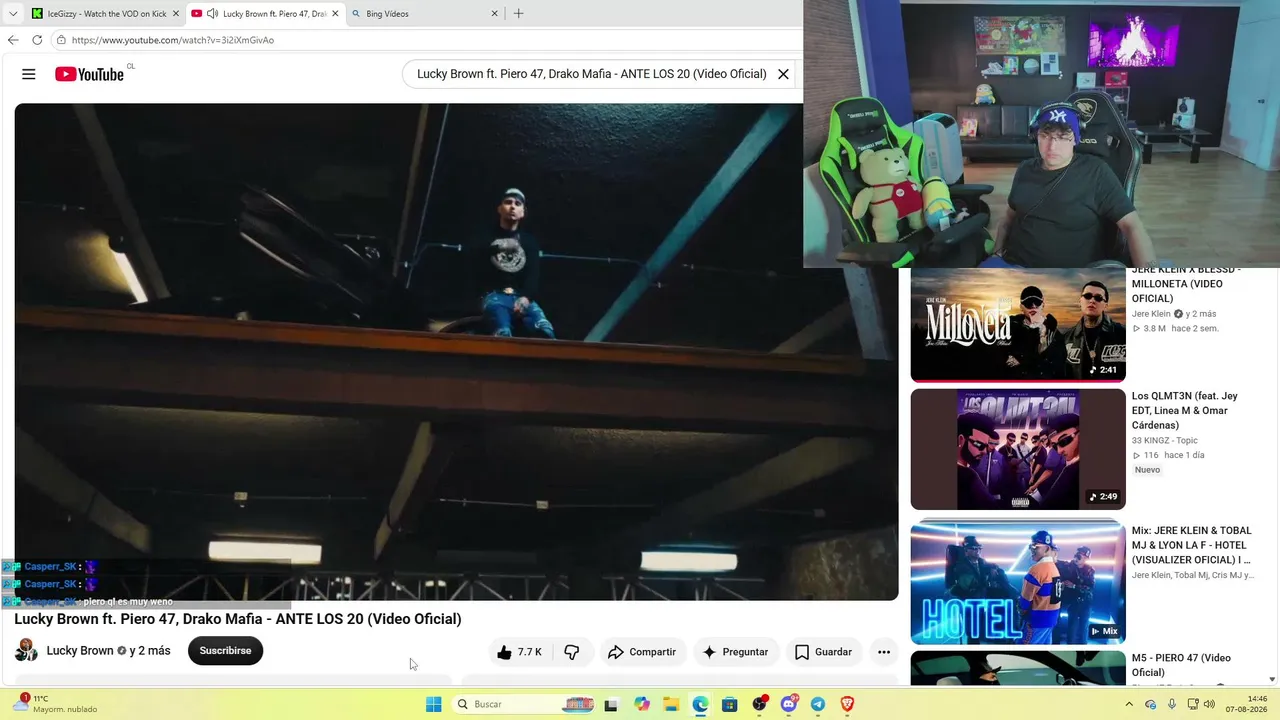The image size is (1280, 720).
Task: Clear the YouTube search query
Action: [x=783, y=74]
